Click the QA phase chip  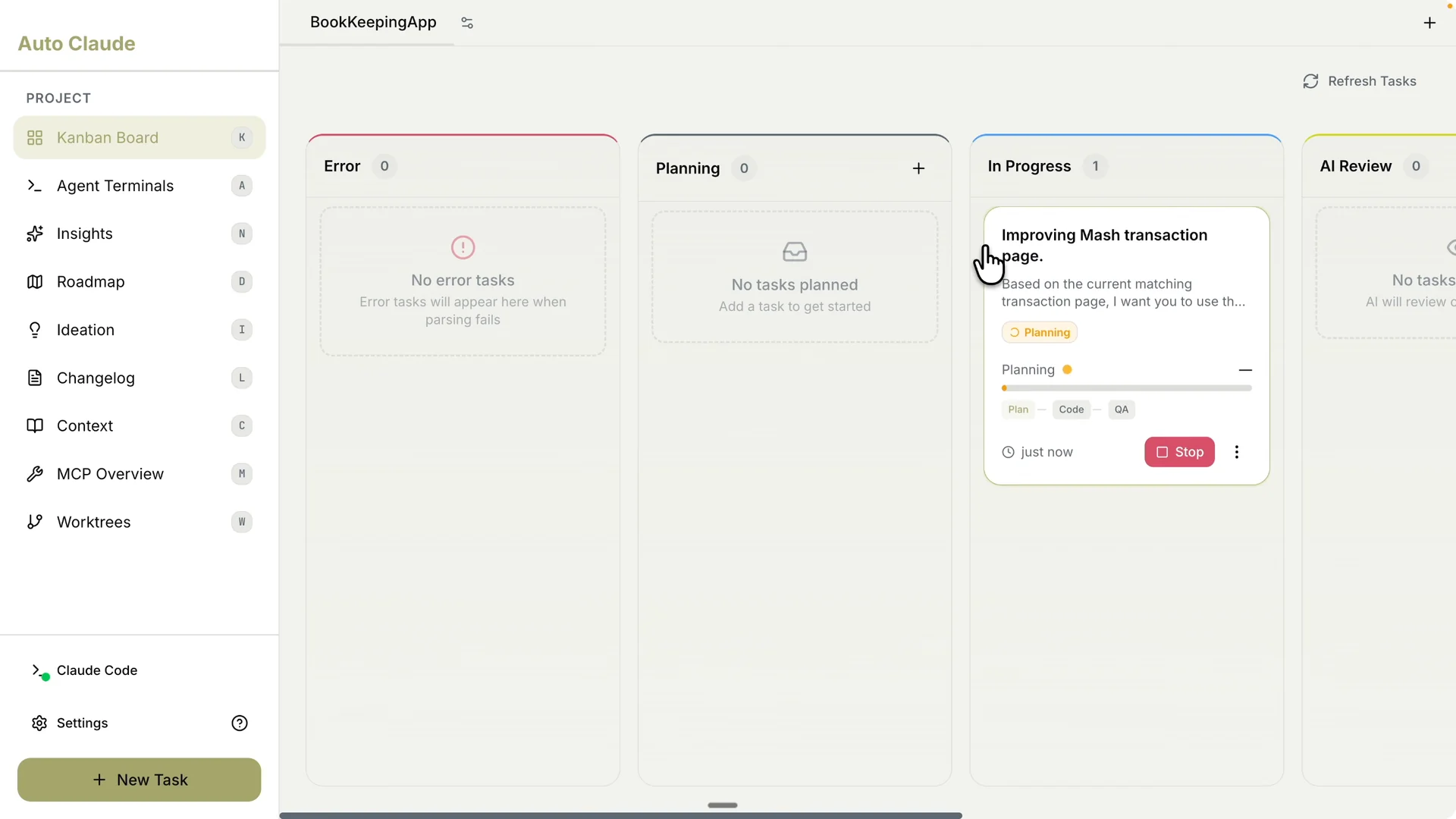1122,409
